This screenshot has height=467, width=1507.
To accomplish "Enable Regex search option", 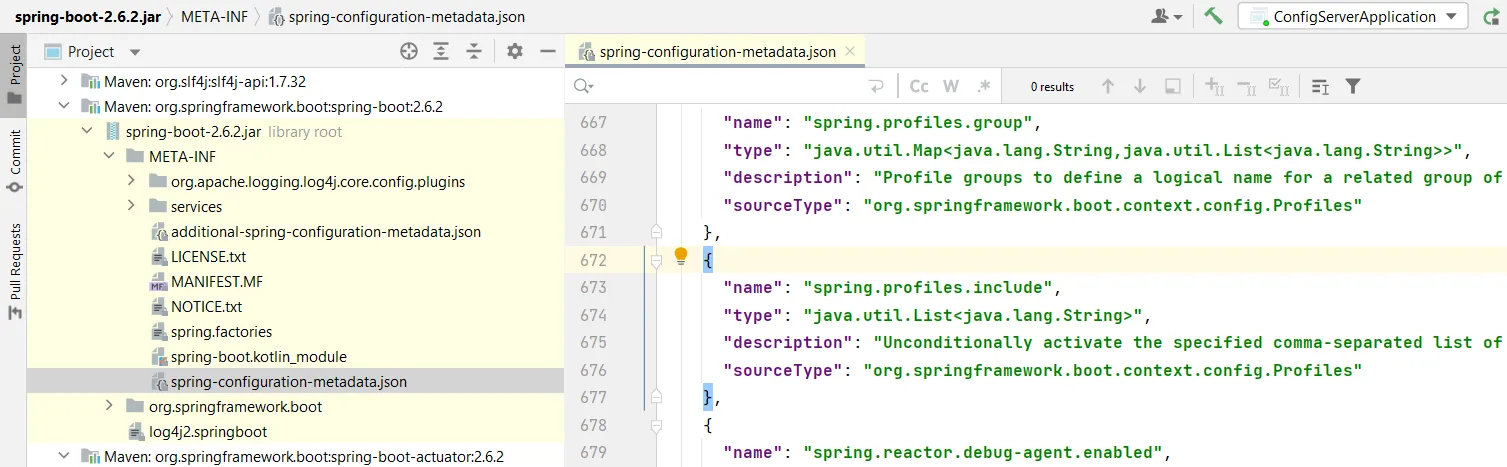I will (983, 86).
